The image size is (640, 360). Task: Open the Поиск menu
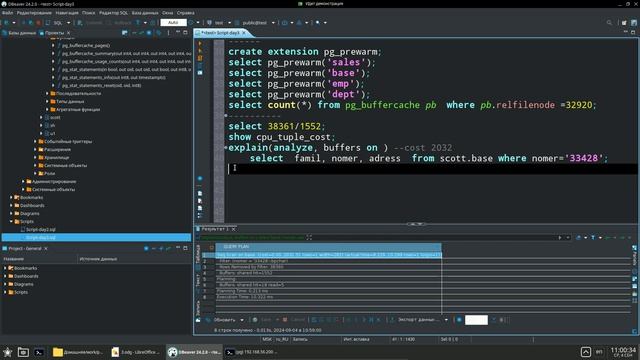coord(89,13)
